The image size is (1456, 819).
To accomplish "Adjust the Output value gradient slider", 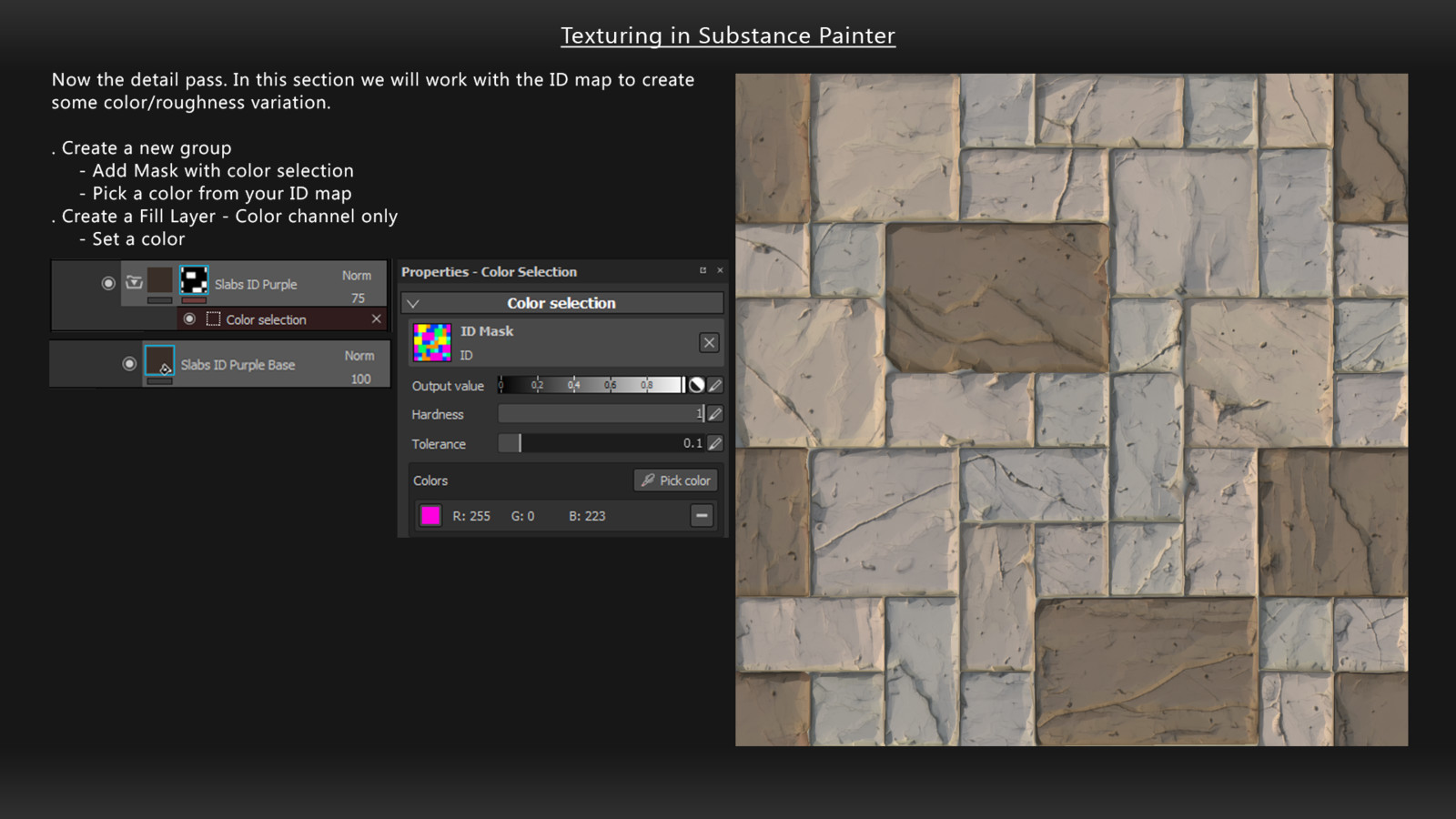I will tap(591, 385).
